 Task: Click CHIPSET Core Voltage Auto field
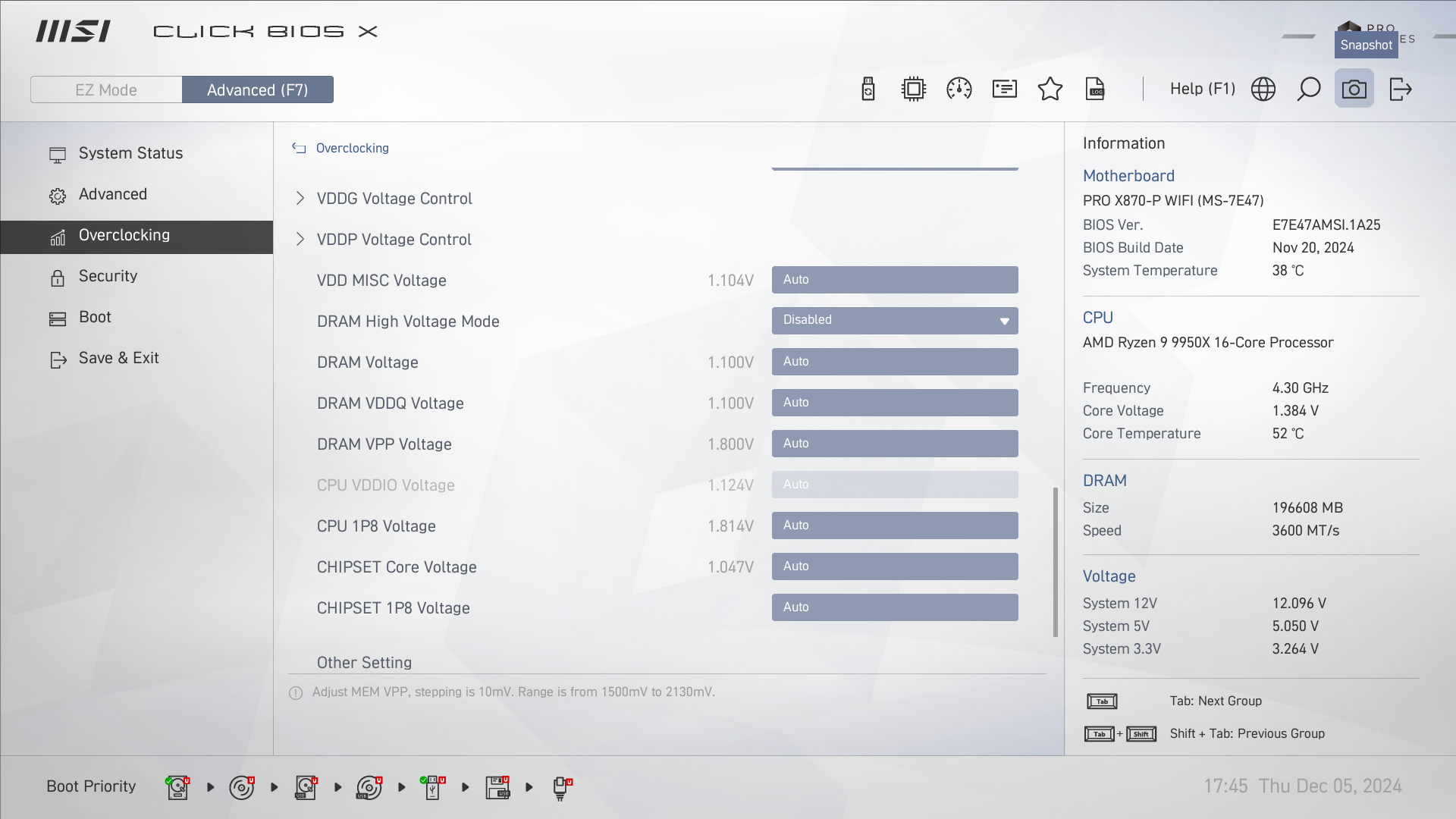click(x=895, y=566)
